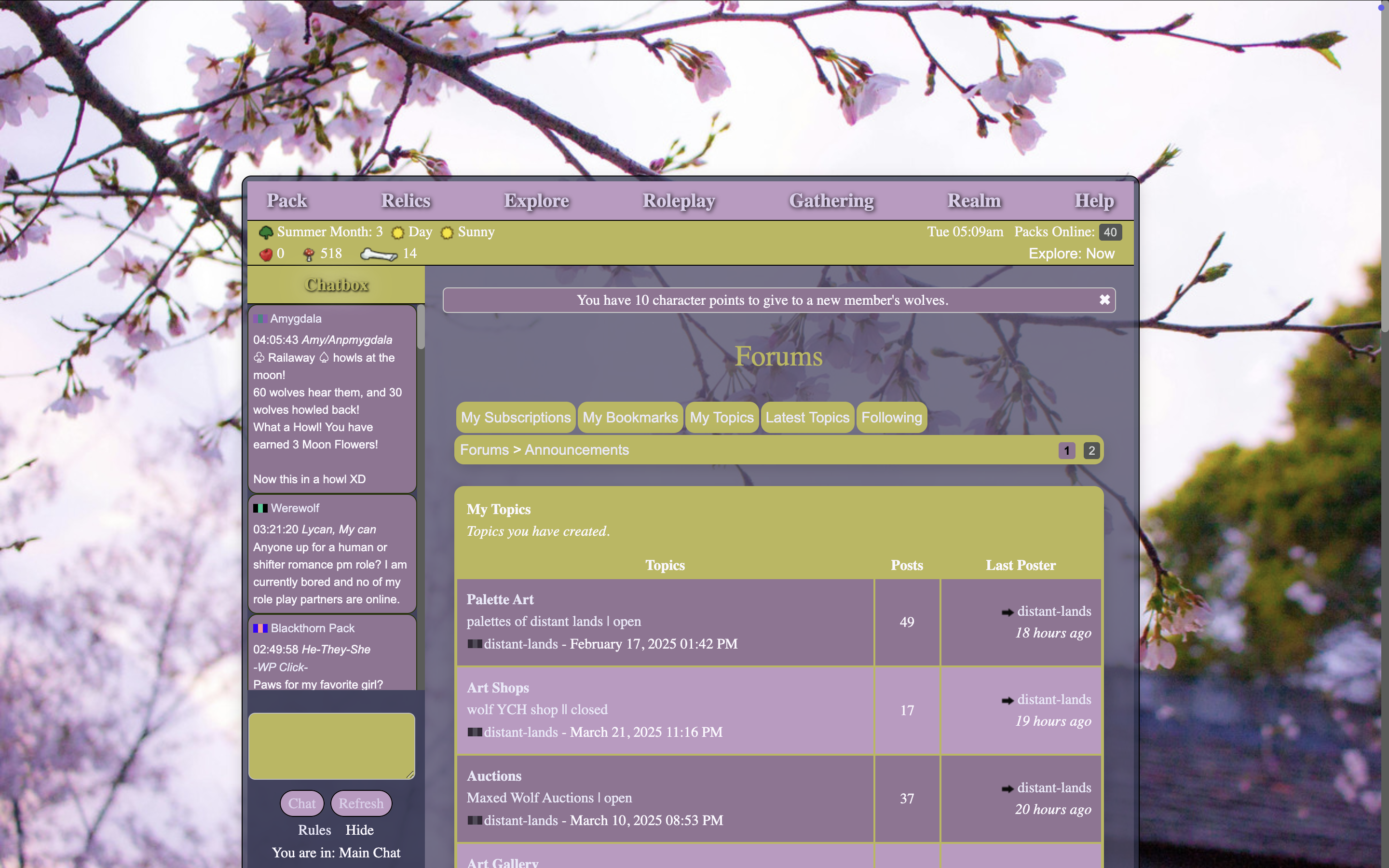Open the Art Shops forum category
The height and width of the screenshot is (868, 1389).
click(498, 688)
